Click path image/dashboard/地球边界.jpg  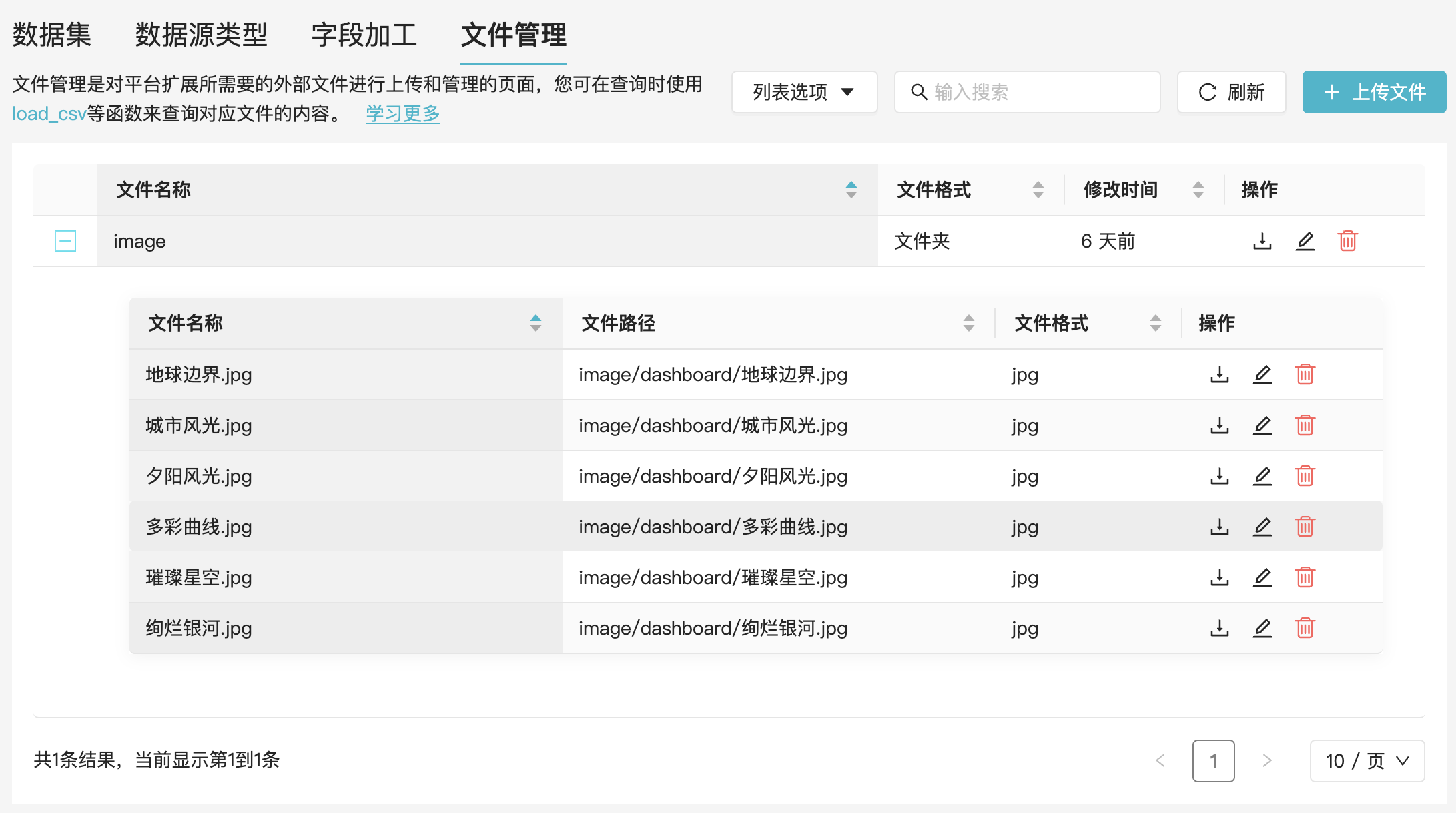point(713,374)
